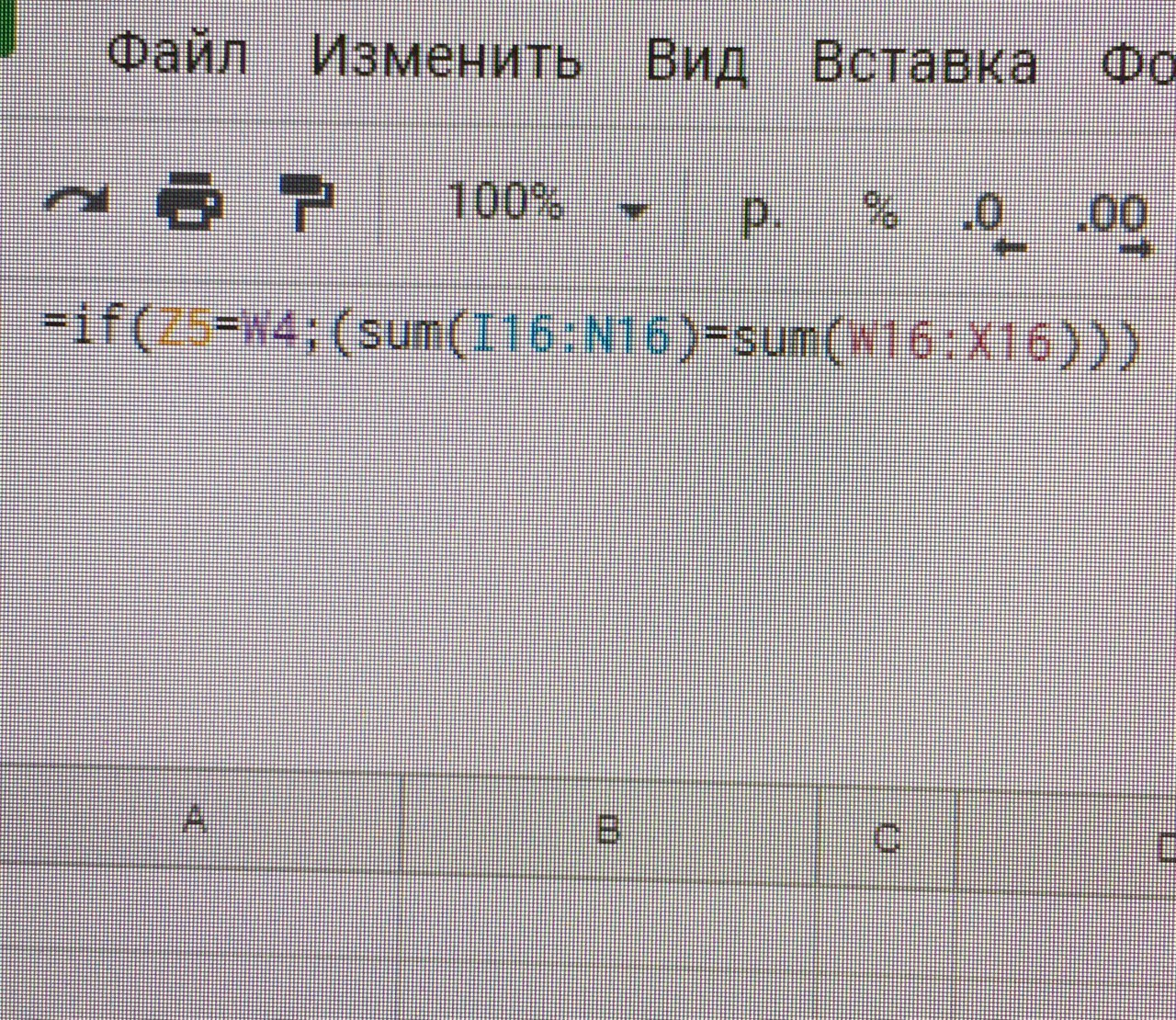Apply currency format with р. button
This screenshot has width=1176, height=1020.
761,213
